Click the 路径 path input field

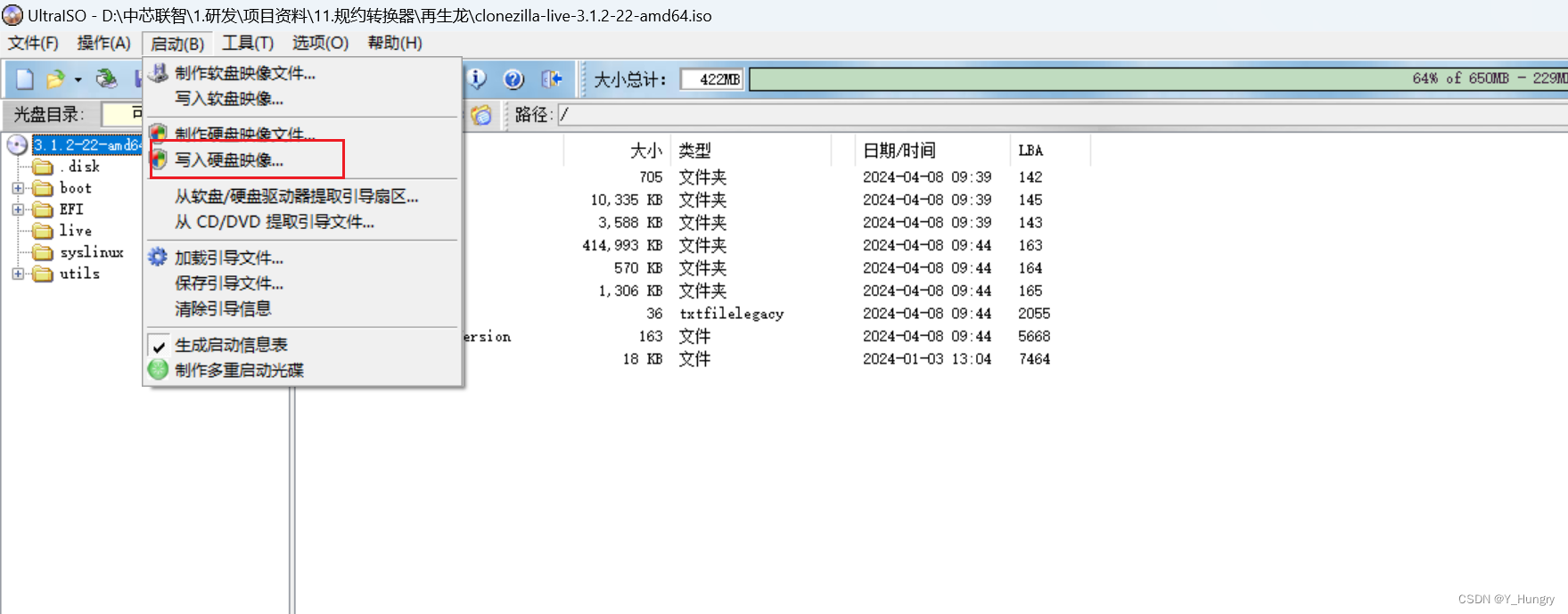click(x=1063, y=115)
